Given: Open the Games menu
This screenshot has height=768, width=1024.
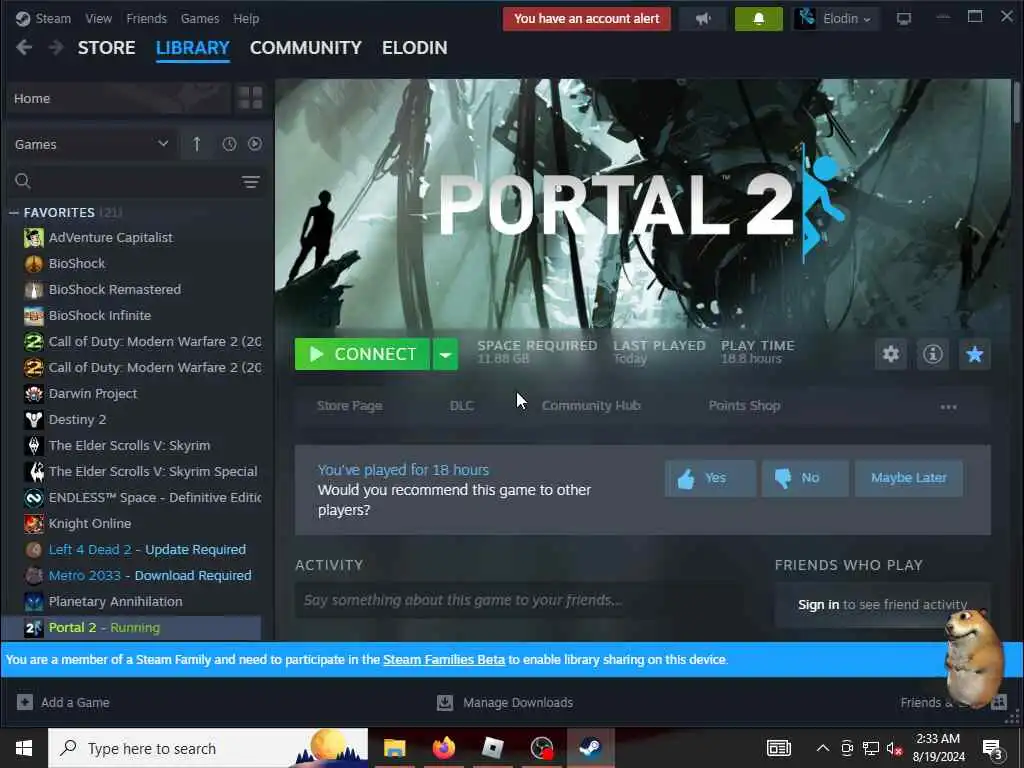Looking at the screenshot, I should point(200,18).
